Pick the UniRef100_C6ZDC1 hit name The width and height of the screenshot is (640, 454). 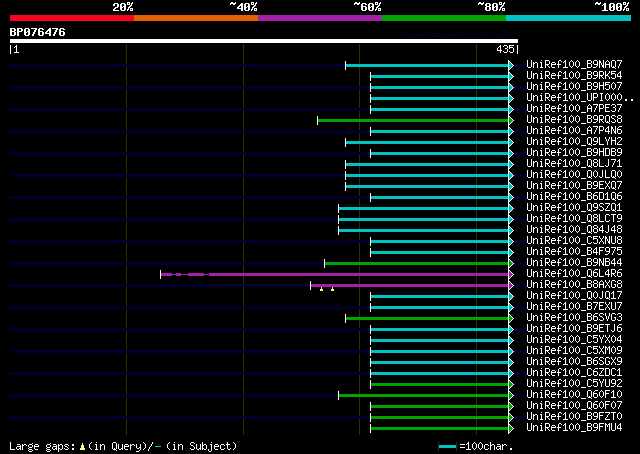pos(574,373)
